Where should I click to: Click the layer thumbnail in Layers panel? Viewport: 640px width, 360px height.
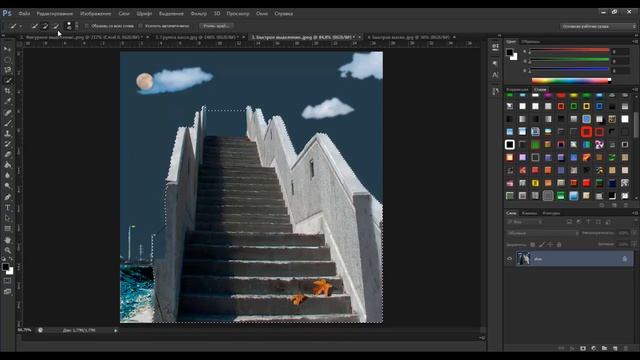click(523, 258)
